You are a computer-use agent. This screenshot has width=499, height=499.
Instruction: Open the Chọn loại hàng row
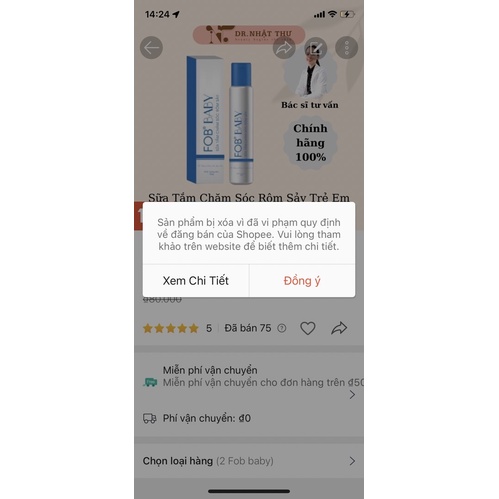[x=249, y=461]
